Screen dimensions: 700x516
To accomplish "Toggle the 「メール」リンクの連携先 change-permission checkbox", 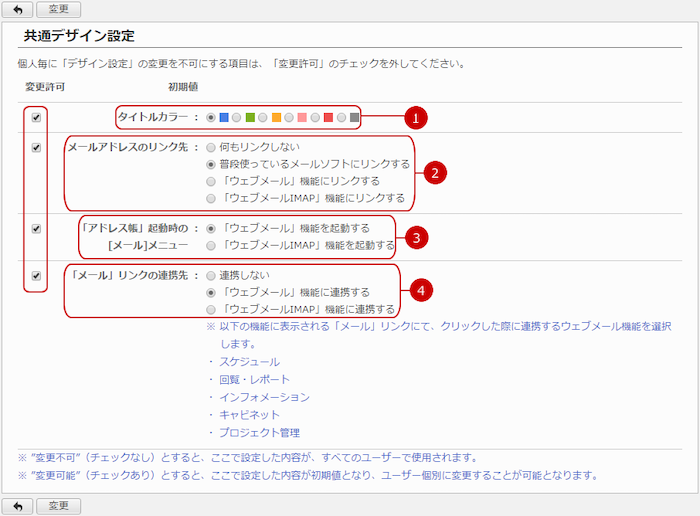I will tap(36, 275).
